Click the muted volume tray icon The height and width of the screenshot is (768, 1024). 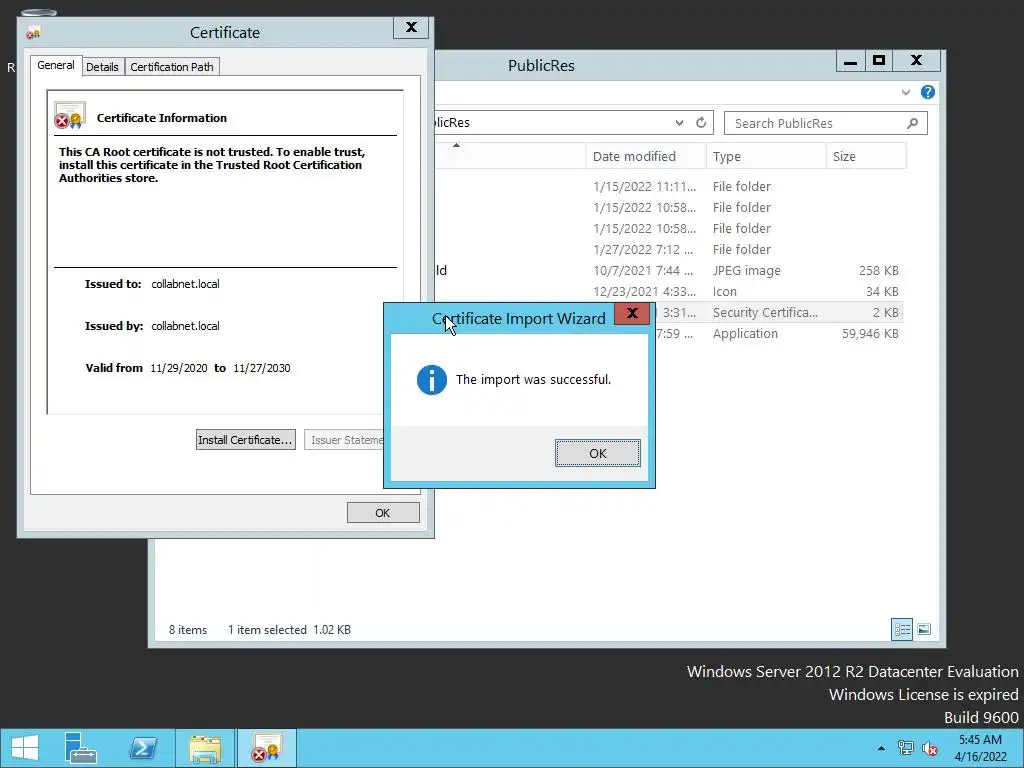(930, 748)
